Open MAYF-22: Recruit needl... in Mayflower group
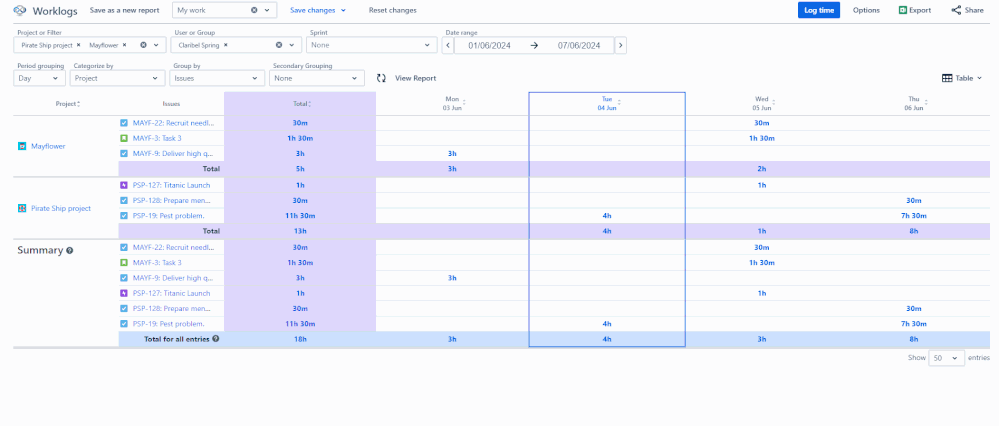This screenshot has height=426, width=999. [173, 123]
